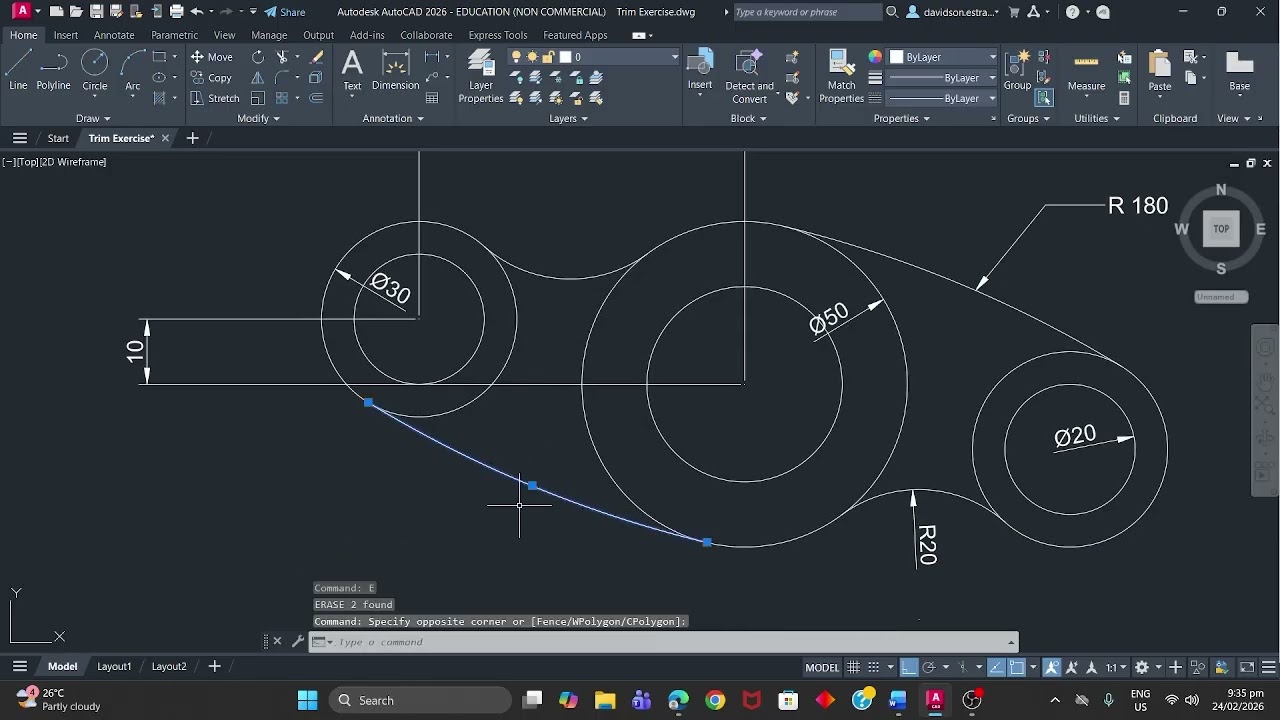Click the Save icon in quick access toolbar
The height and width of the screenshot is (720, 1280).
96,12
